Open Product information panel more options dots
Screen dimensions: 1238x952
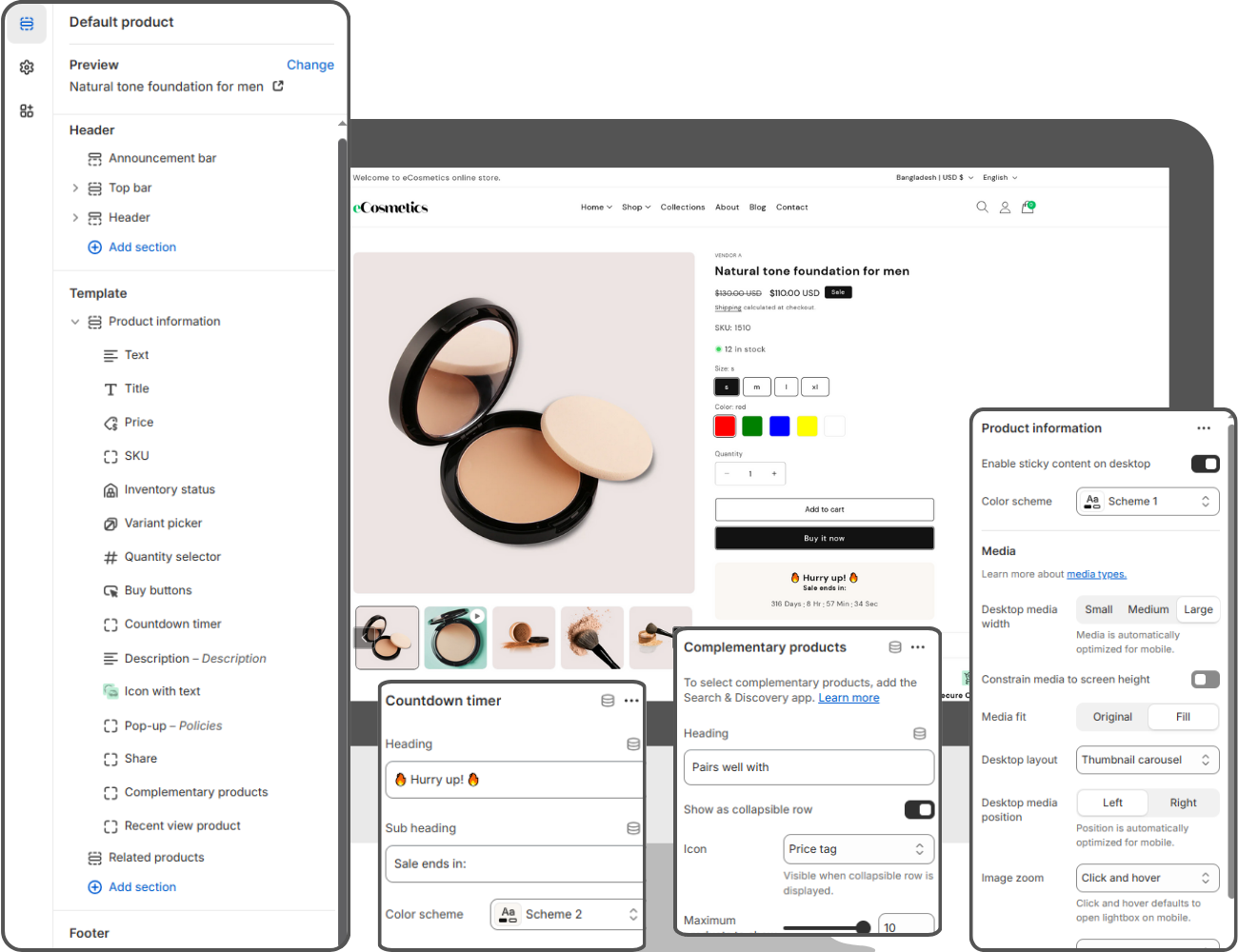pos(1204,428)
